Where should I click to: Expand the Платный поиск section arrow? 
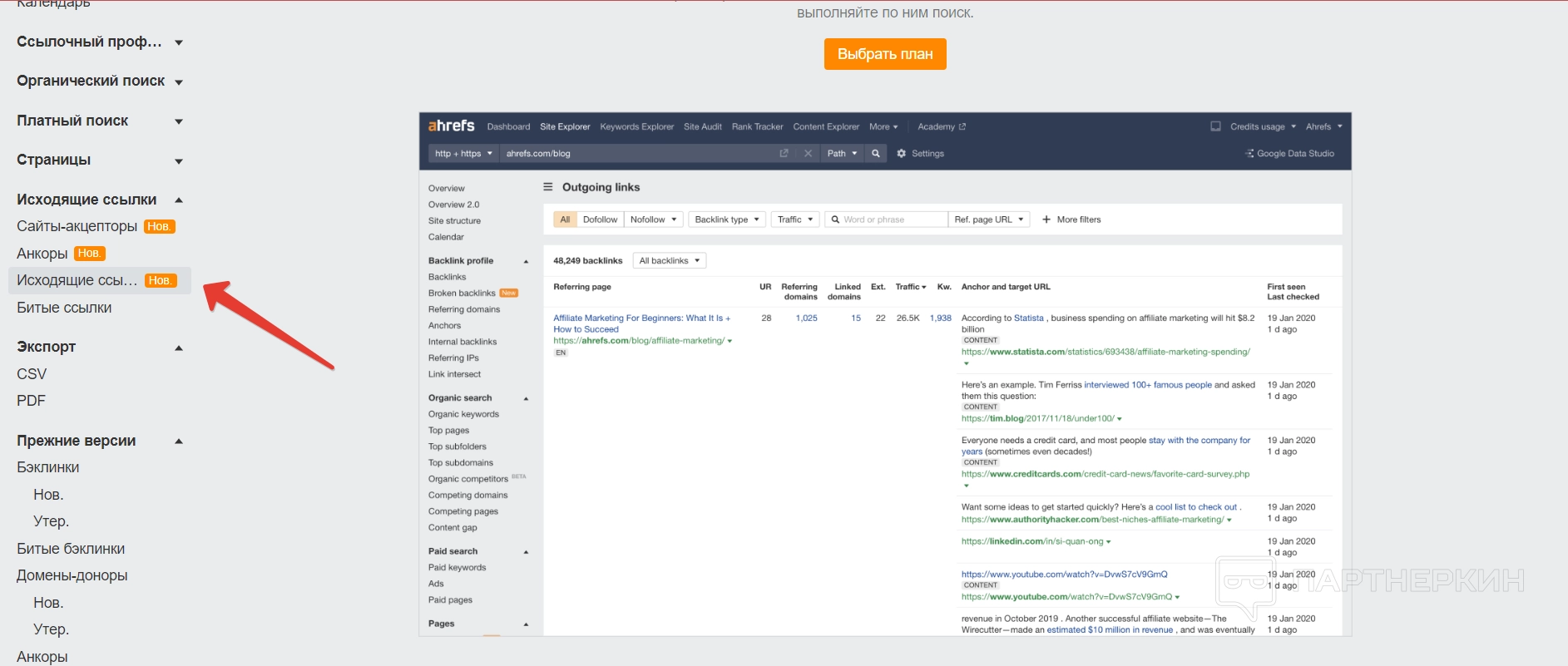click(x=178, y=121)
